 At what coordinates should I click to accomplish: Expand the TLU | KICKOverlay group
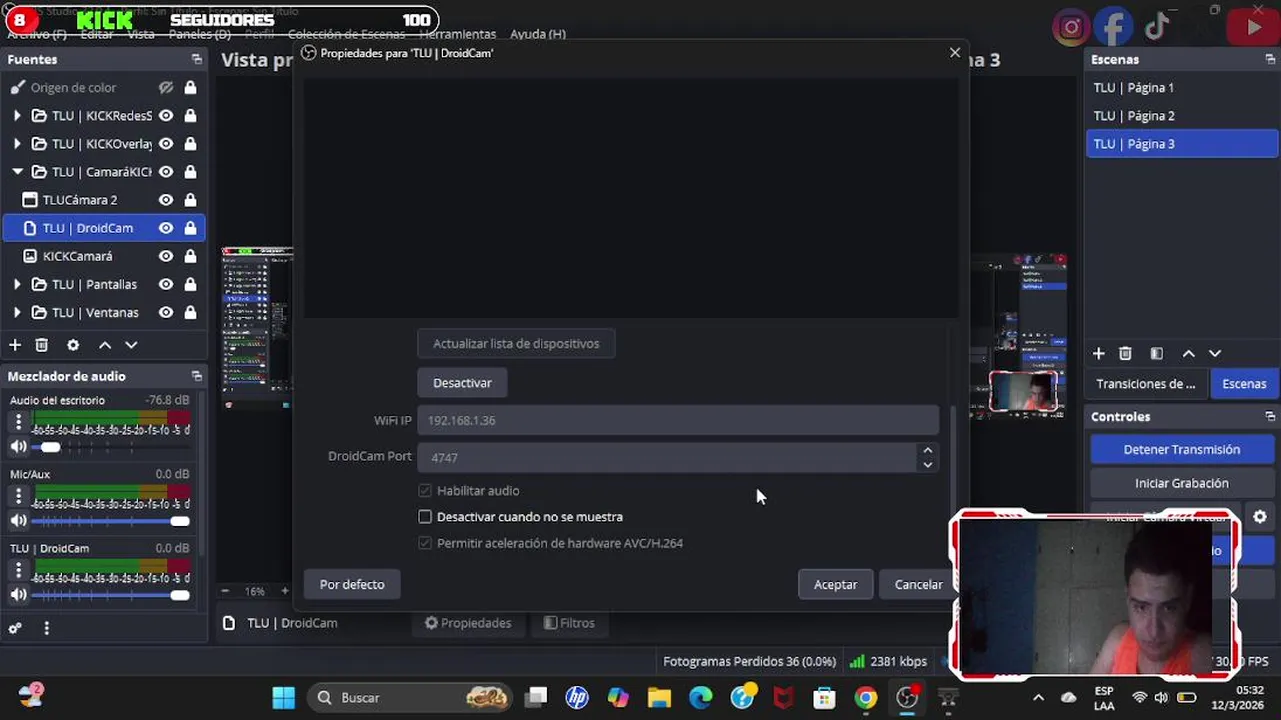tap(17, 144)
